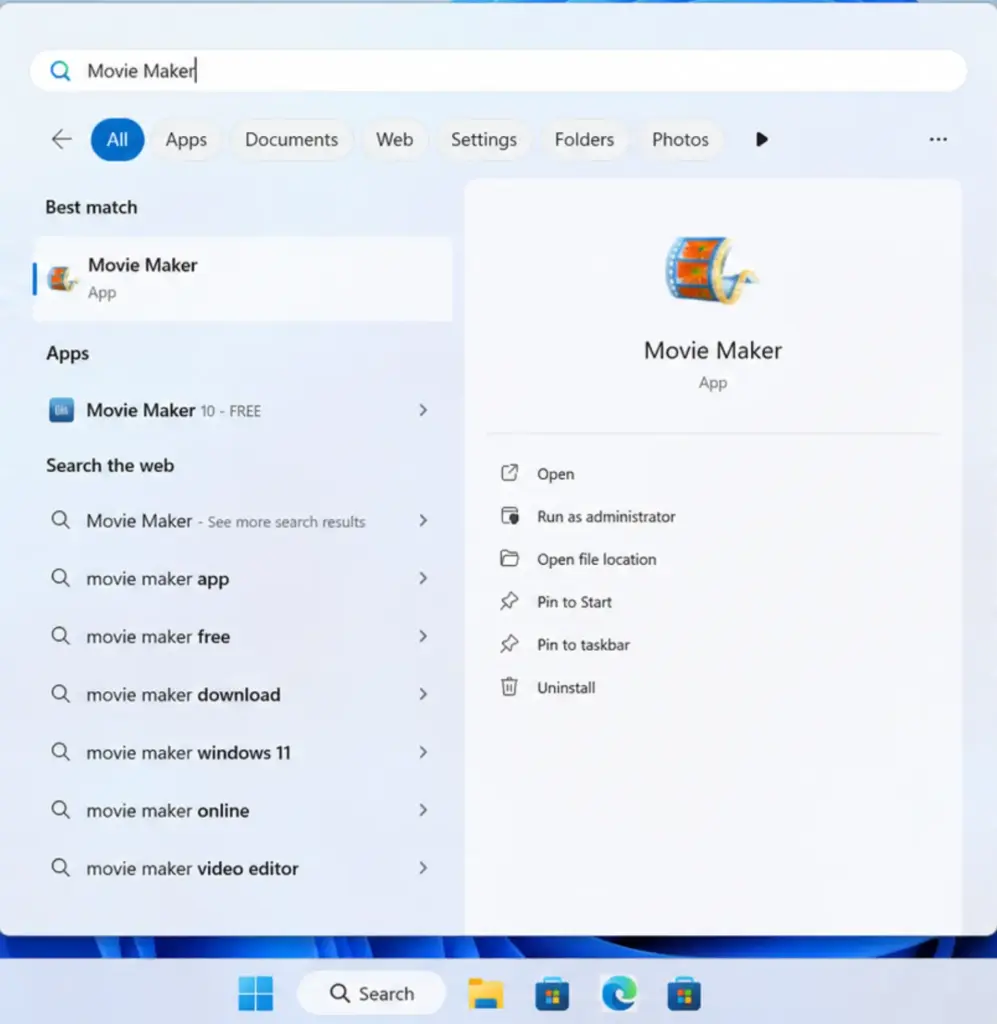Open the Microsoft Store icon next to File Explorer
Image resolution: width=997 pixels, height=1024 pixels.
(552, 993)
